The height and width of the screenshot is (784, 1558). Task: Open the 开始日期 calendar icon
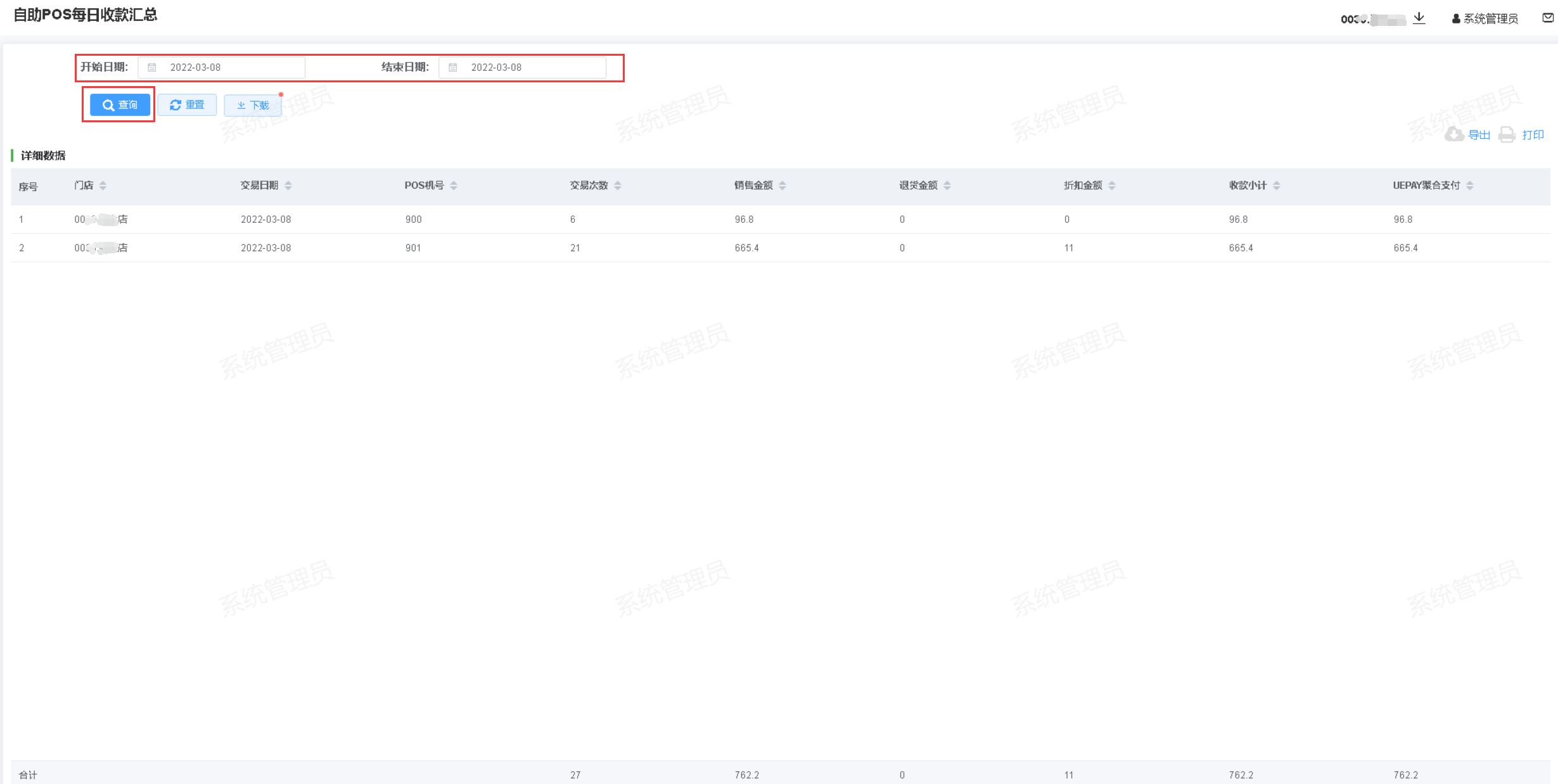click(x=152, y=67)
